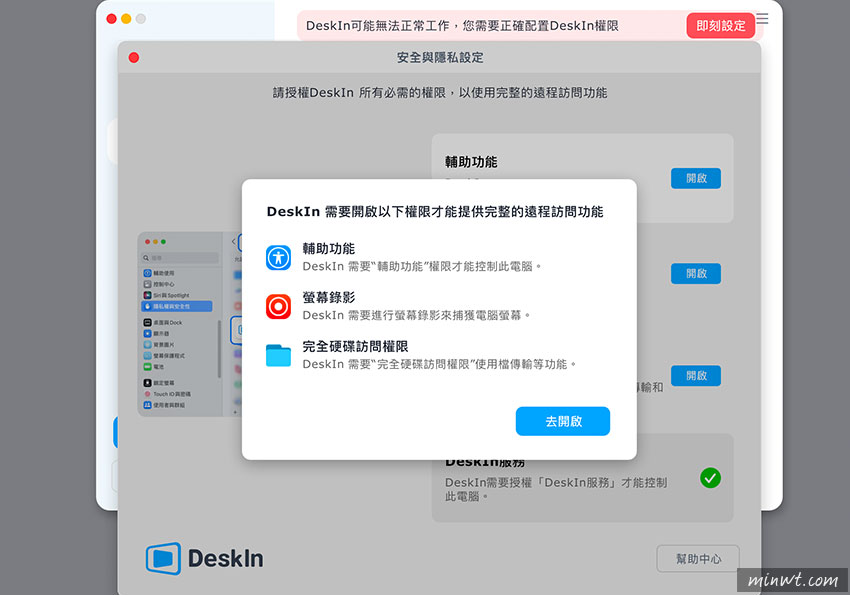Screen dimensions: 850x595
Task: Open the hamburger menu at top right
Action: click(762, 19)
